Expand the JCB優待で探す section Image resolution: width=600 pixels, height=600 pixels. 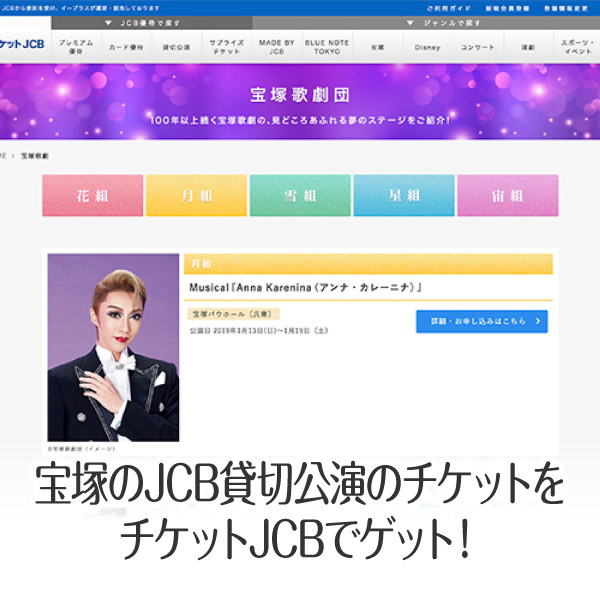[x=152, y=23]
